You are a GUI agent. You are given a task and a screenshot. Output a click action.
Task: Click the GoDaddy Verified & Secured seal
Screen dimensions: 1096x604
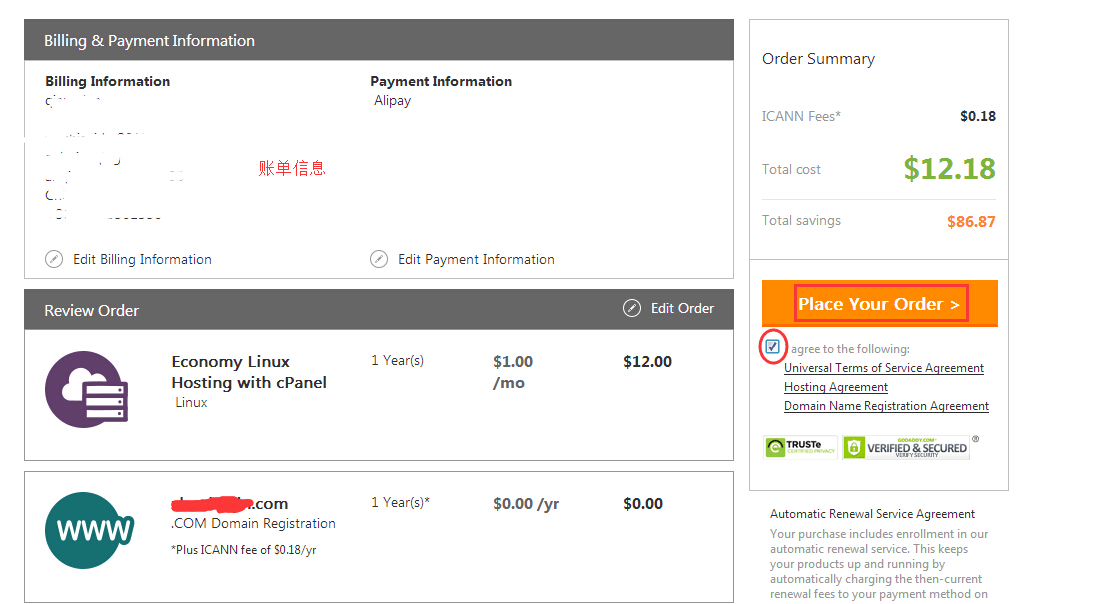(x=906, y=447)
